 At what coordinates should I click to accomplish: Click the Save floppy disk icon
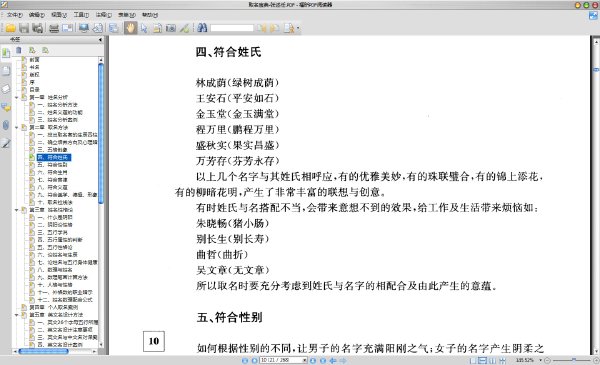24,28
